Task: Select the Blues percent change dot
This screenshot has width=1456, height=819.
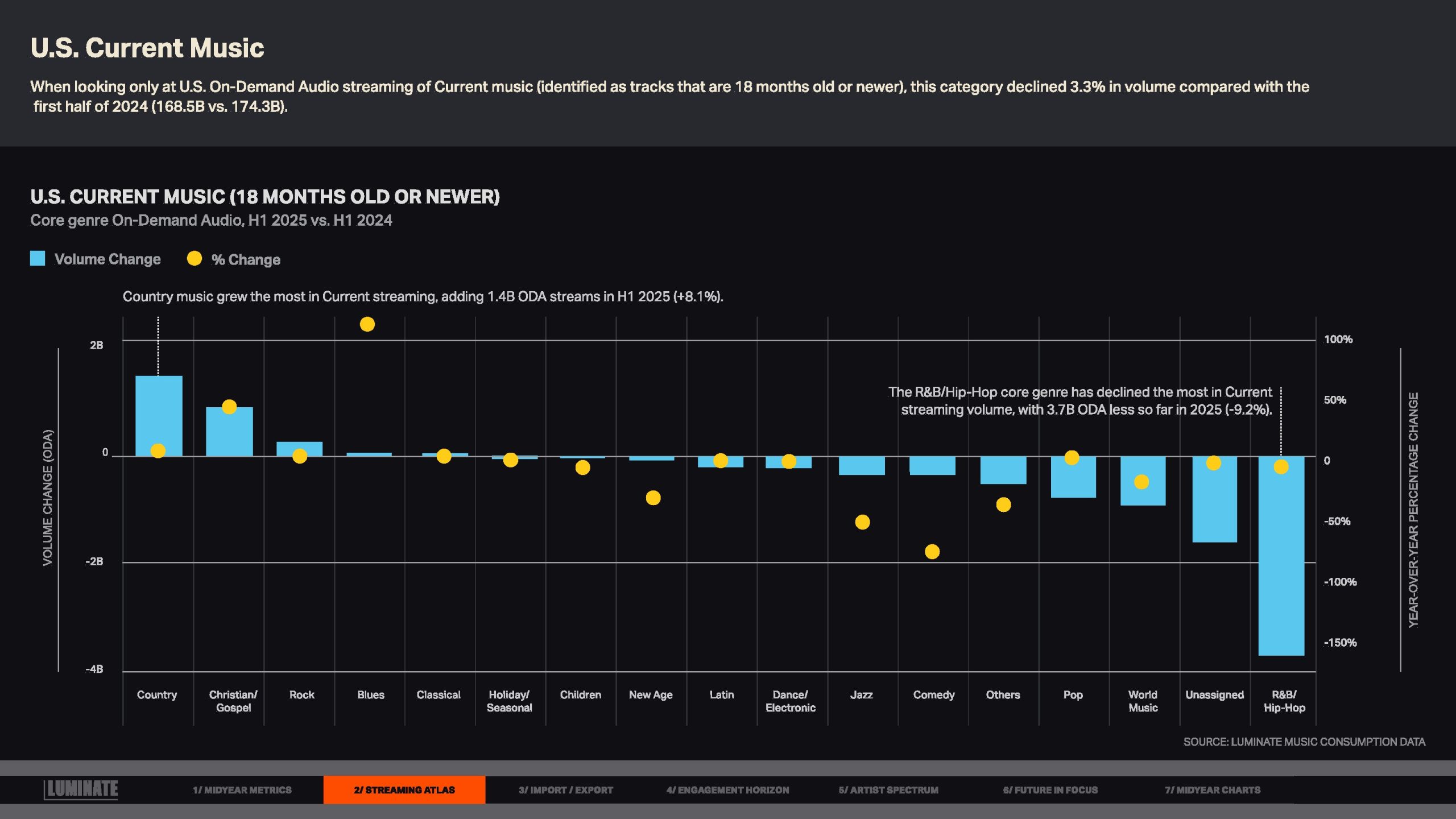Action: coord(367,324)
